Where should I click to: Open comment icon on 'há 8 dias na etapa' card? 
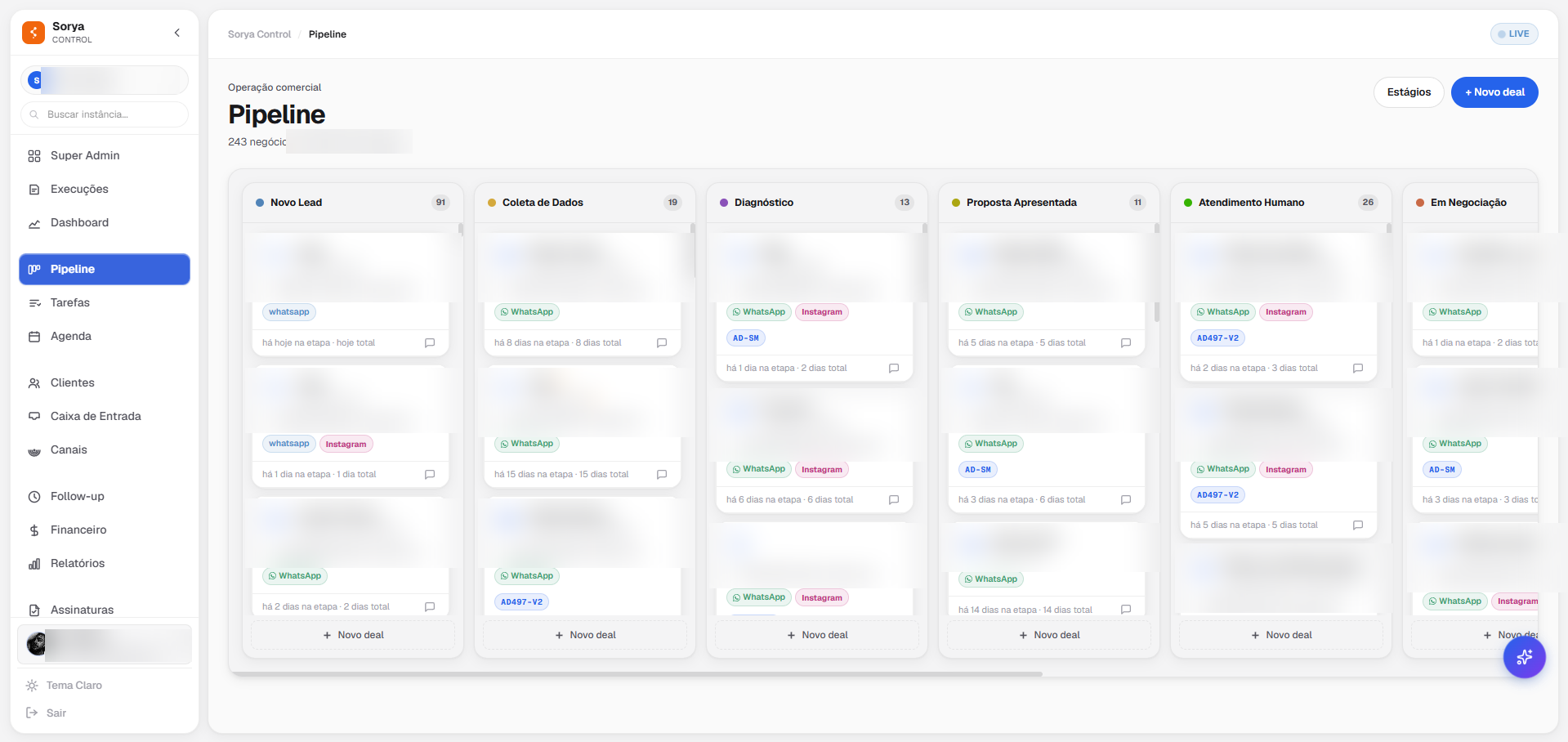point(662,343)
